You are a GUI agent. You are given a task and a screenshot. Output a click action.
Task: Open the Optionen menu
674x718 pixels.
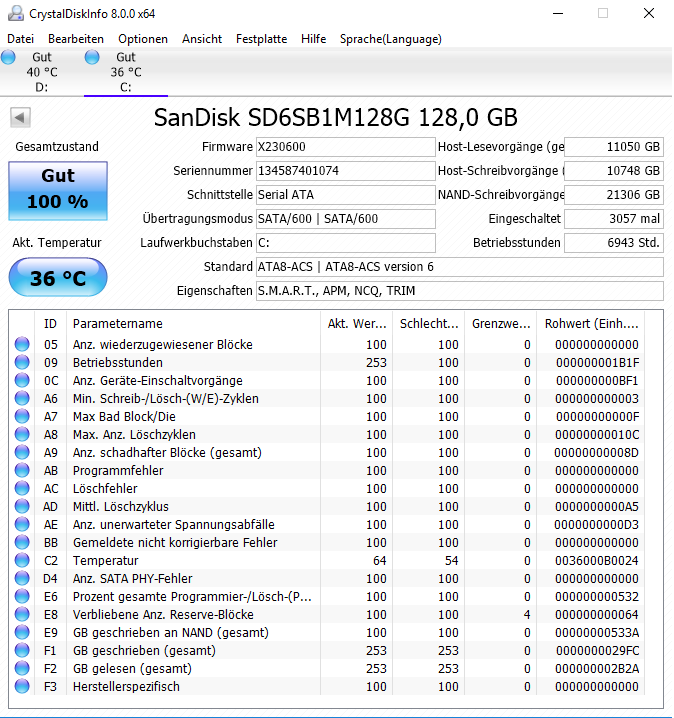pos(143,39)
